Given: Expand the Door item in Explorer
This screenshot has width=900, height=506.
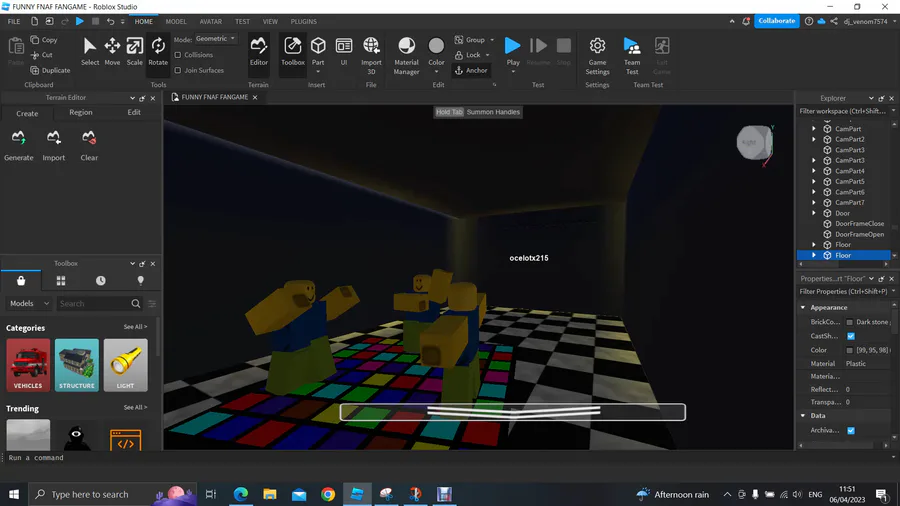Looking at the screenshot, I should [813, 213].
